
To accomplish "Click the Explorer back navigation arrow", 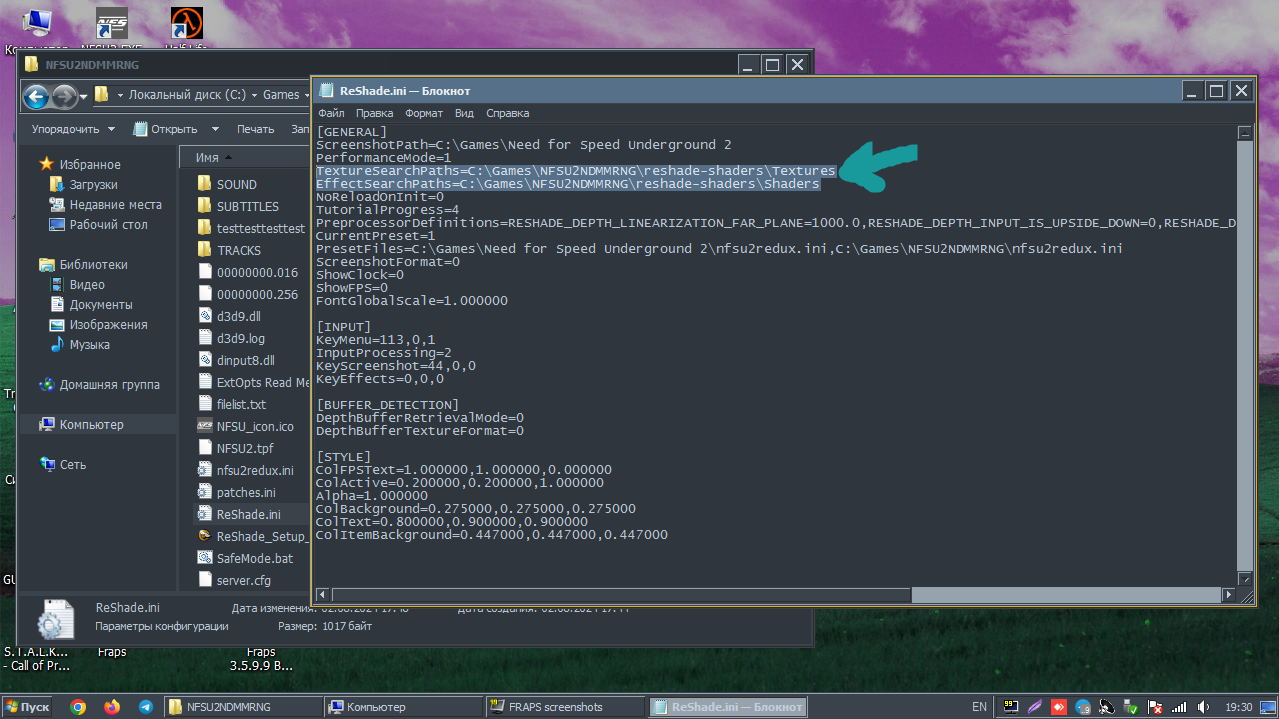I will (36, 96).
